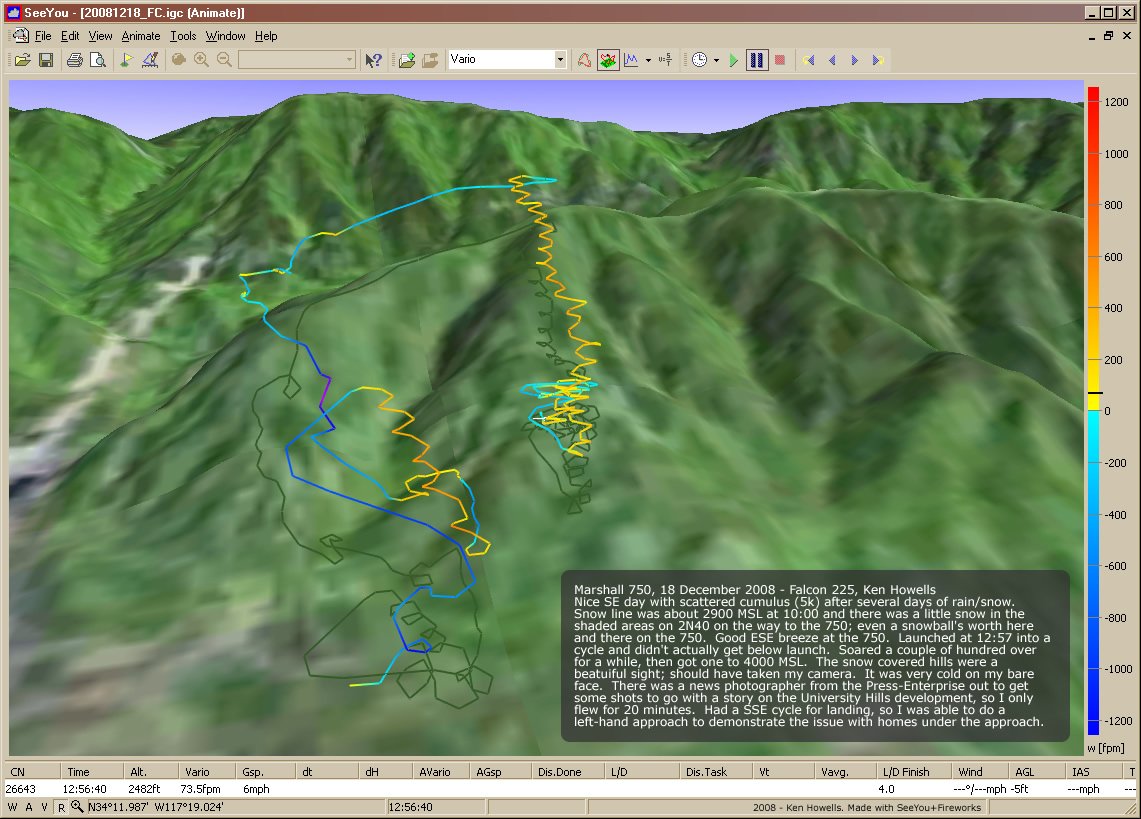This screenshot has height=819, width=1141.
Task: Toggle the 3D view button
Action: [607, 60]
